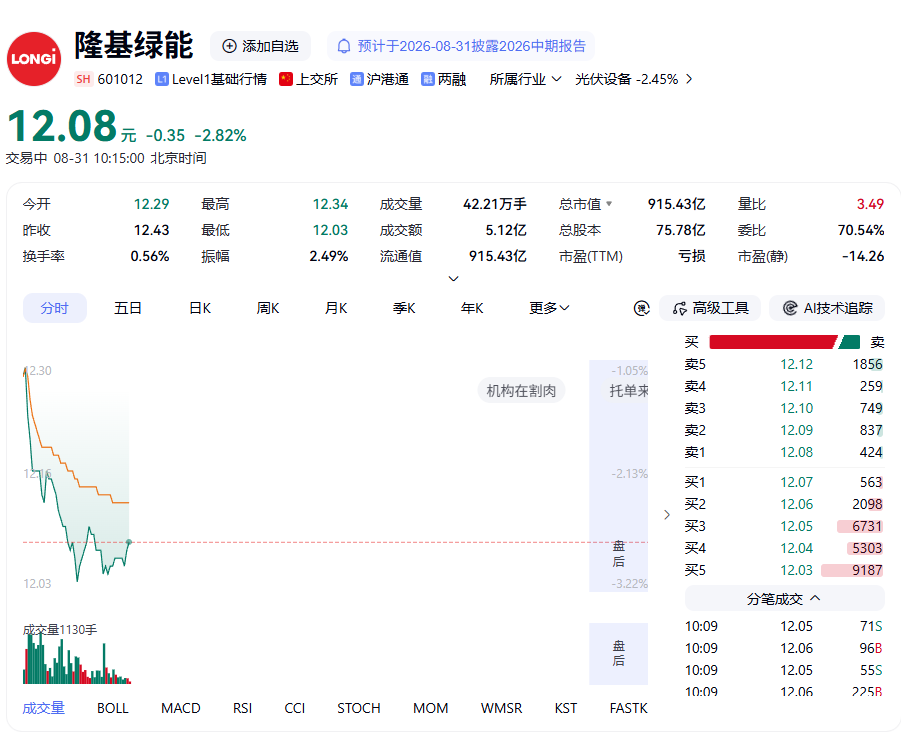Switch to 年K chart tab
Viewport: 901px width, 738px height.
(472, 309)
